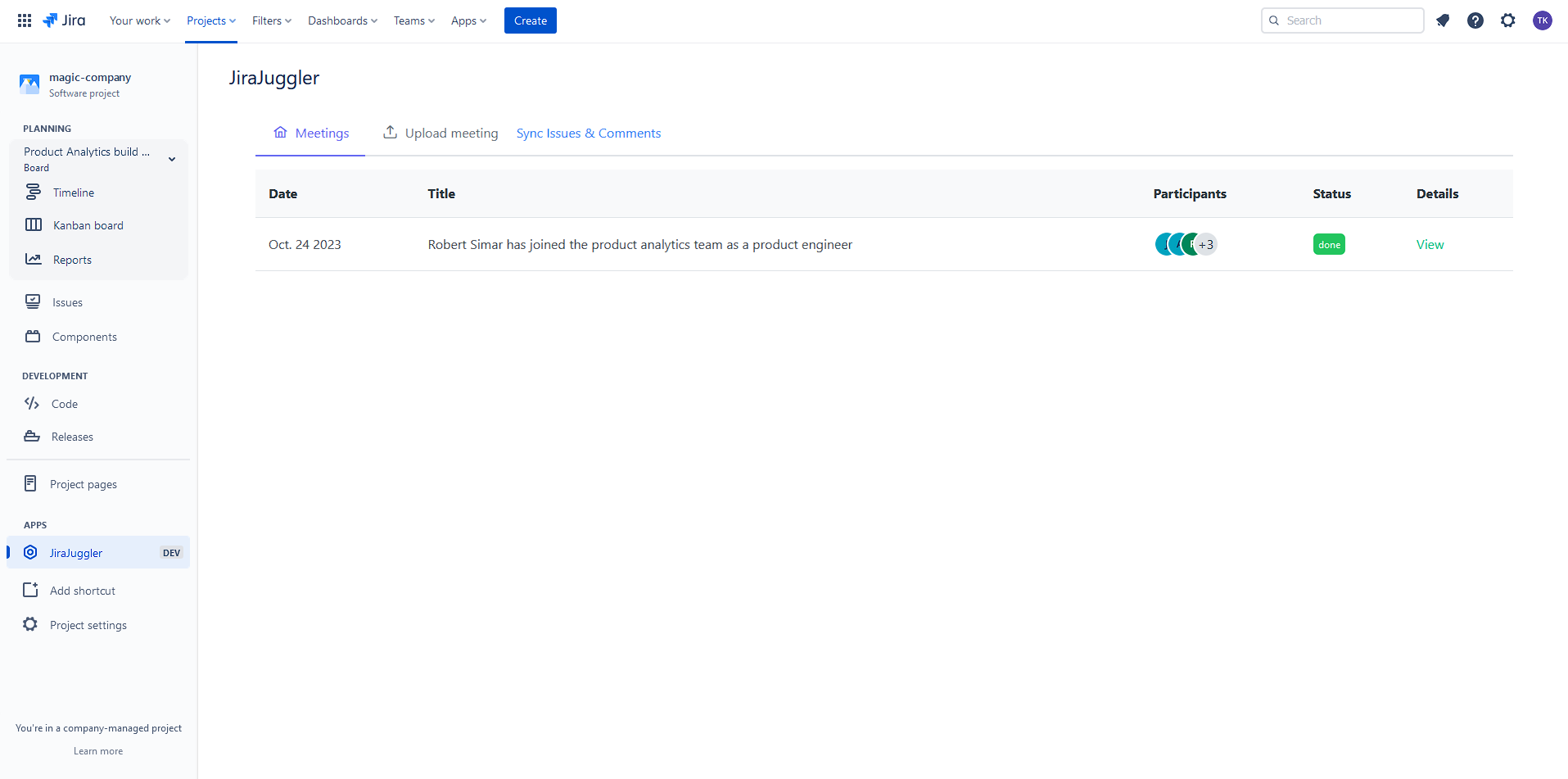Click the search magnifier icon
This screenshot has height=779, width=1568.
click(1274, 20)
